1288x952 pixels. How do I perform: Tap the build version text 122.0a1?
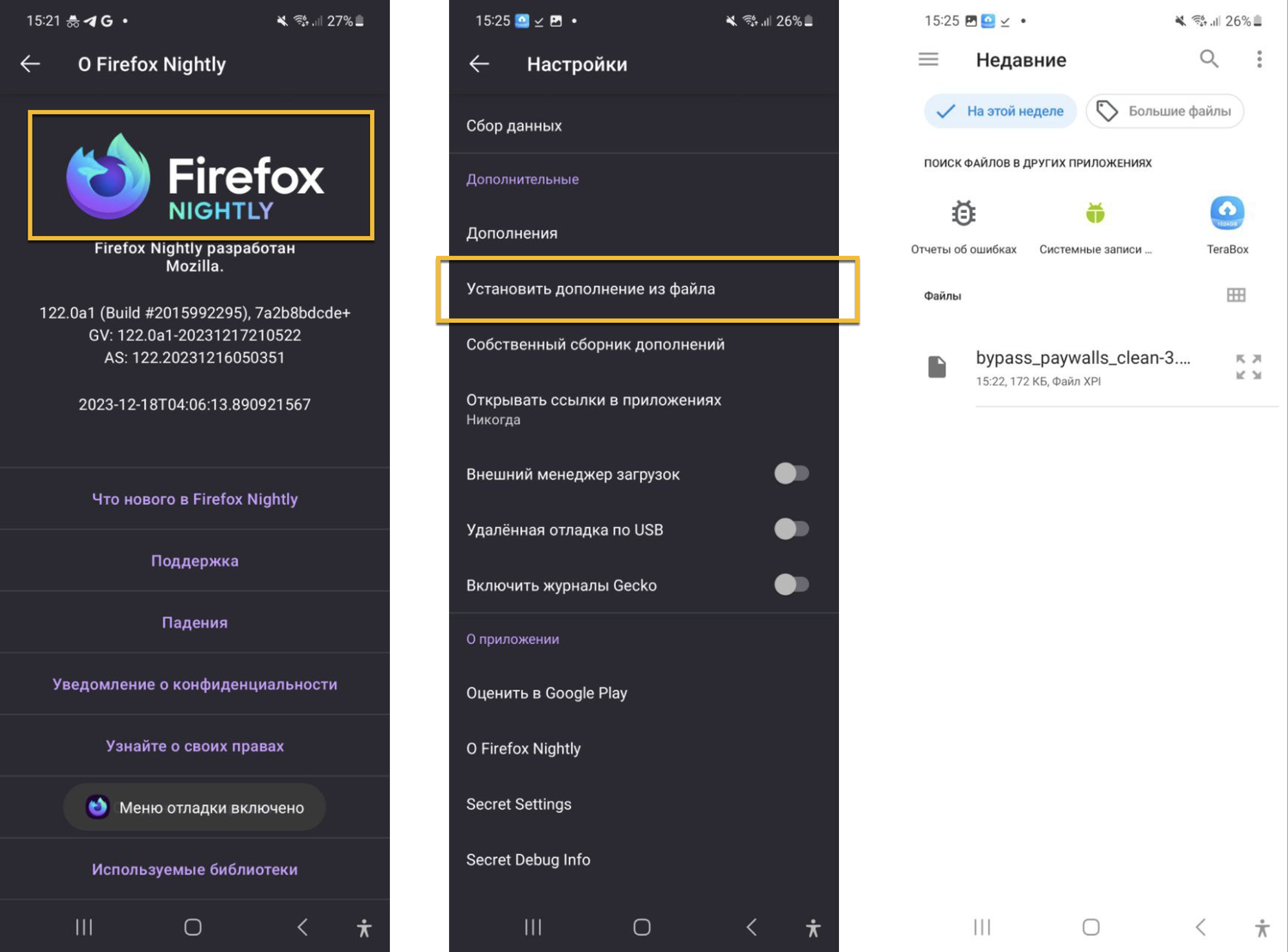pyautogui.click(x=195, y=313)
